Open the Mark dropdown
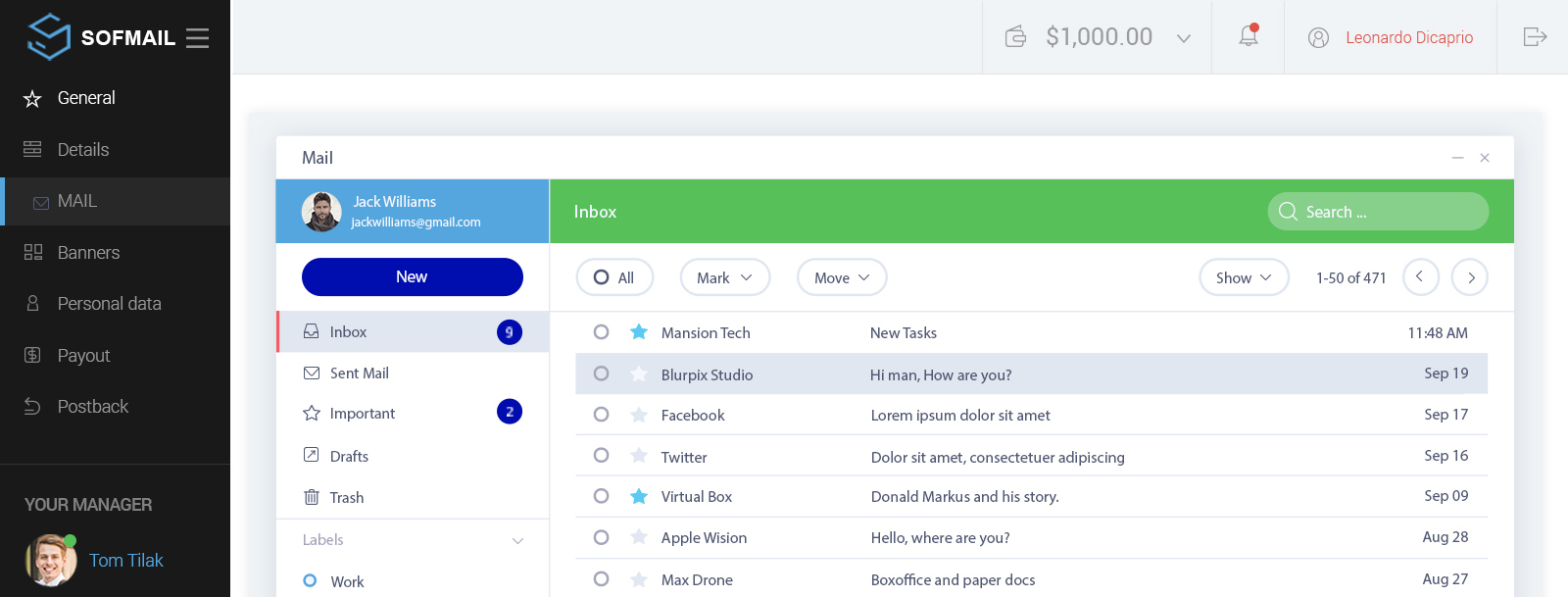Viewport: 1568px width, 597px height. click(x=724, y=277)
